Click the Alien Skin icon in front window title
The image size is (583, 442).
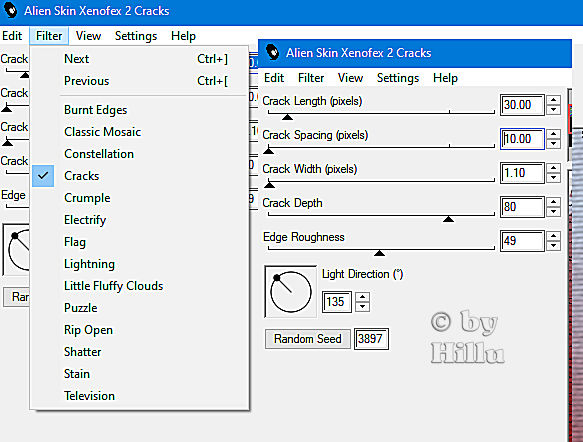[x=273, y=52]
